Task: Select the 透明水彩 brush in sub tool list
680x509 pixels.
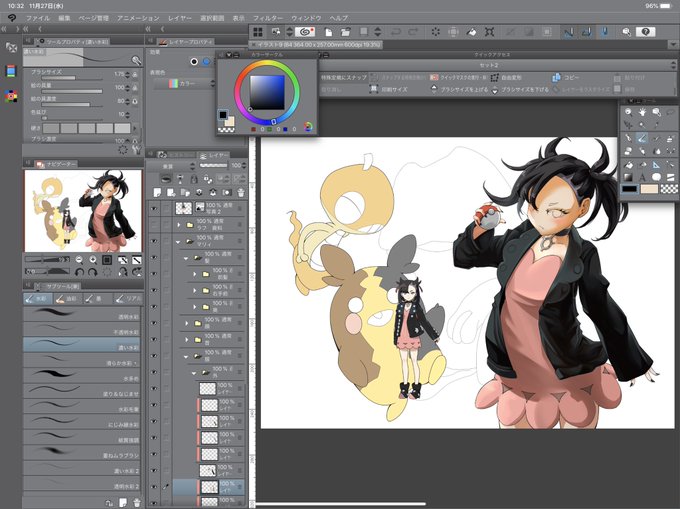Action: tap(82, 315)
